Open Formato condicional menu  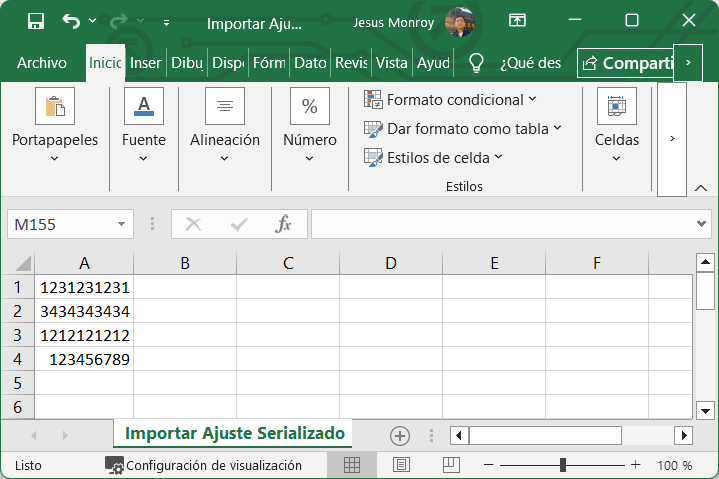[x=450, y=99]
